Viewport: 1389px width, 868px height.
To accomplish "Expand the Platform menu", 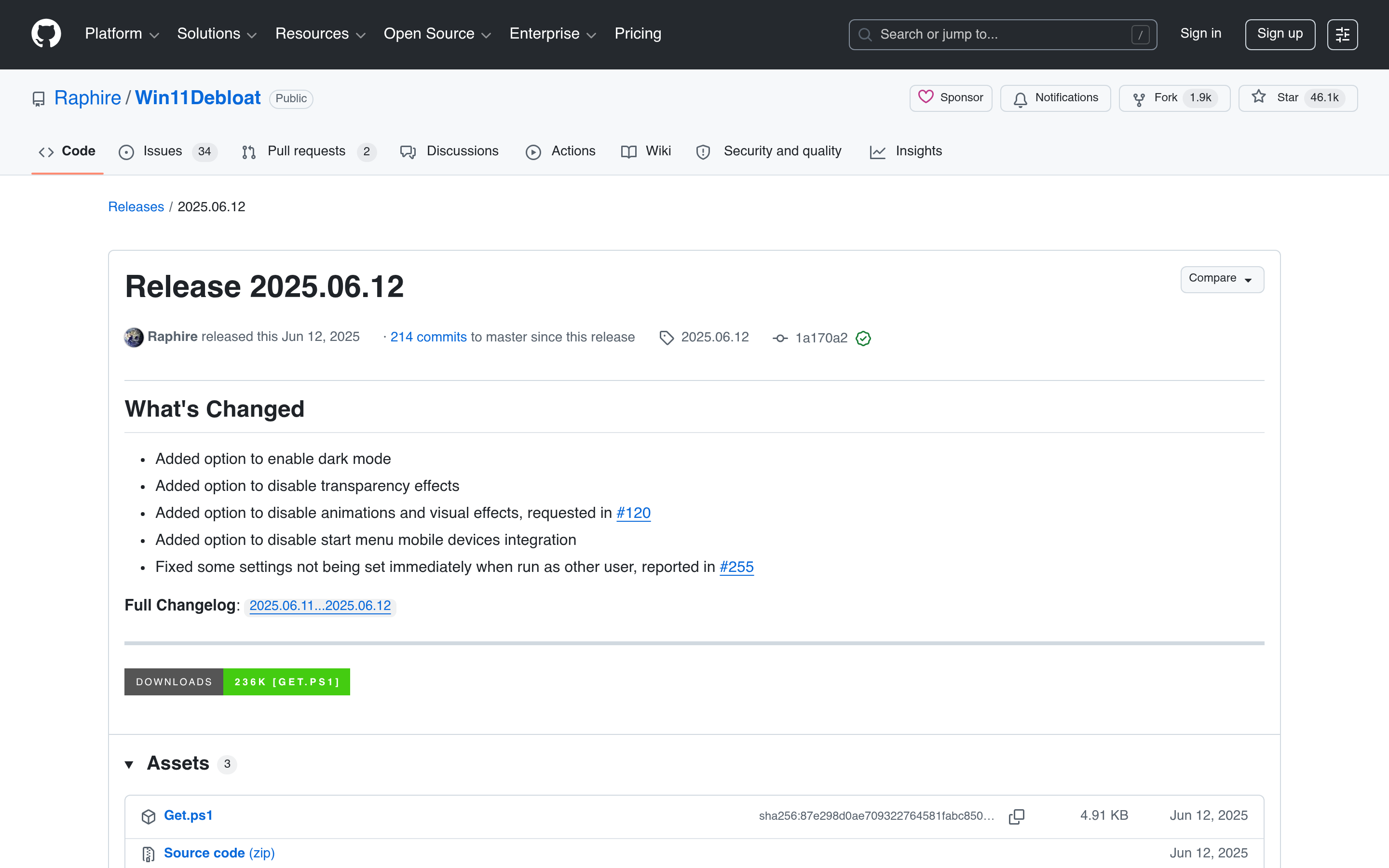I will (x=122, y=34).
